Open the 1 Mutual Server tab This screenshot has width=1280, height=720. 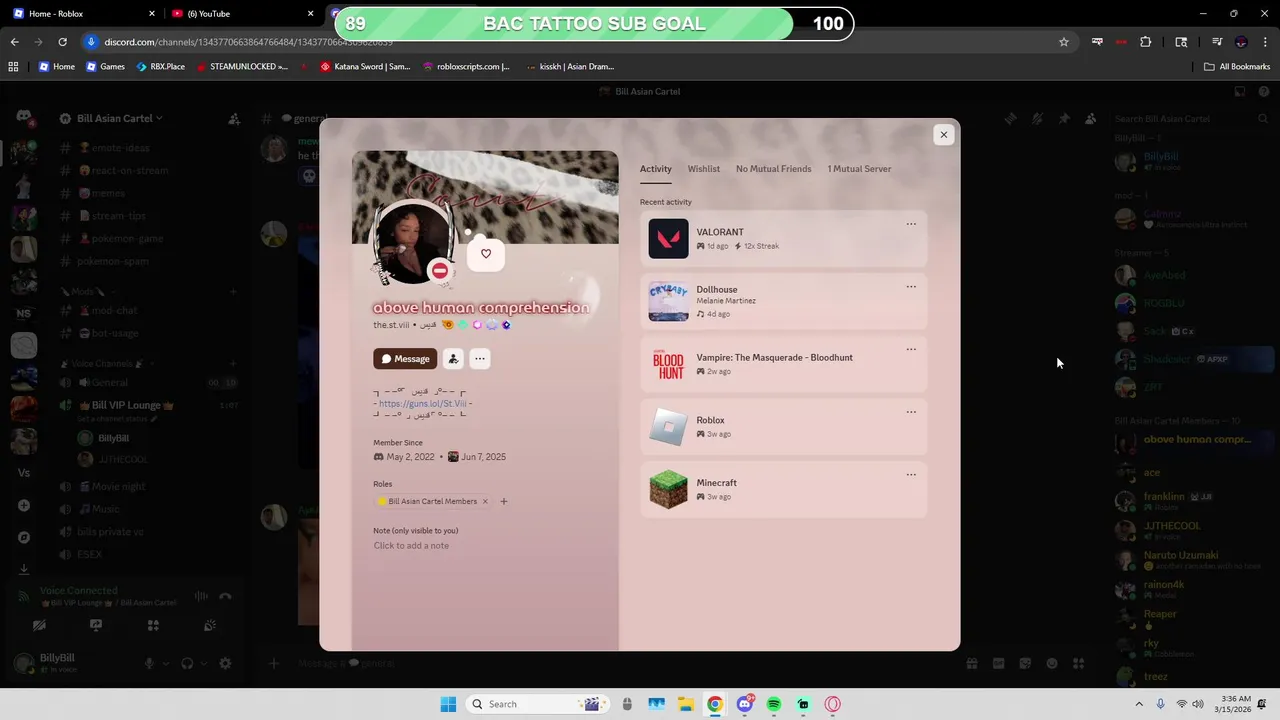pos(859,169)
